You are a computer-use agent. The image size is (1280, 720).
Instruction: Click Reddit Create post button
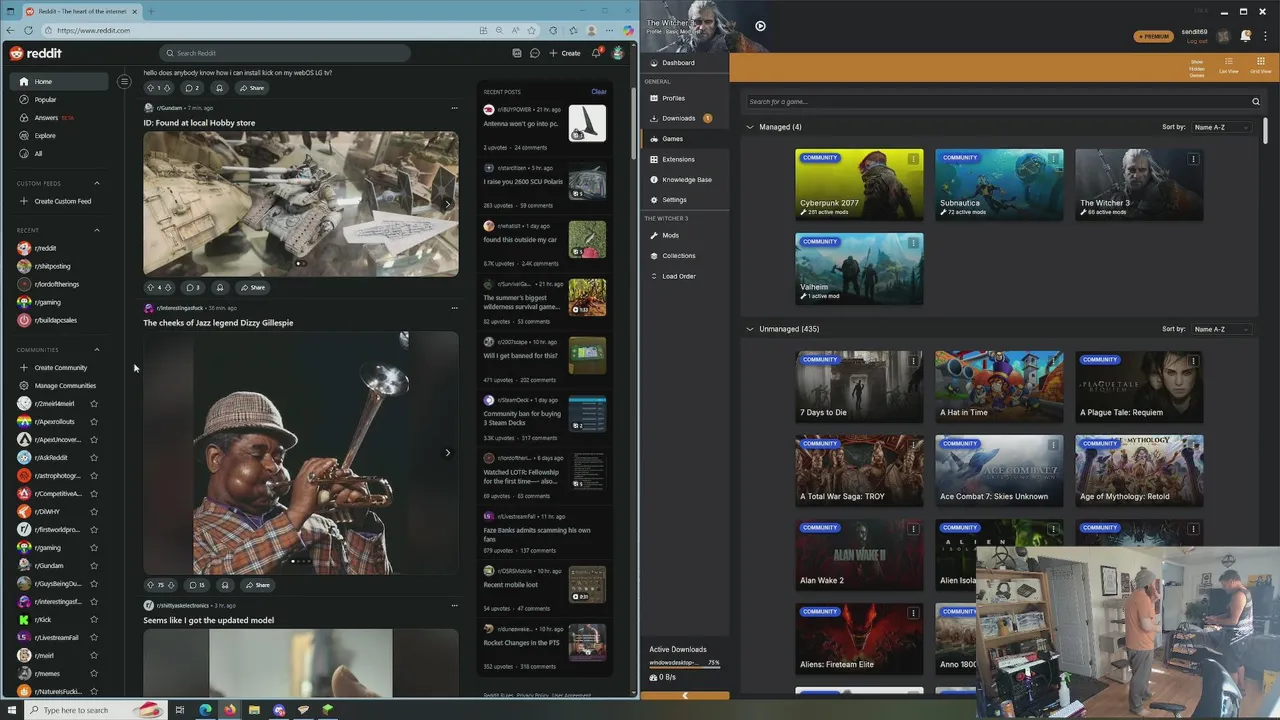click(x=565, y=53)
